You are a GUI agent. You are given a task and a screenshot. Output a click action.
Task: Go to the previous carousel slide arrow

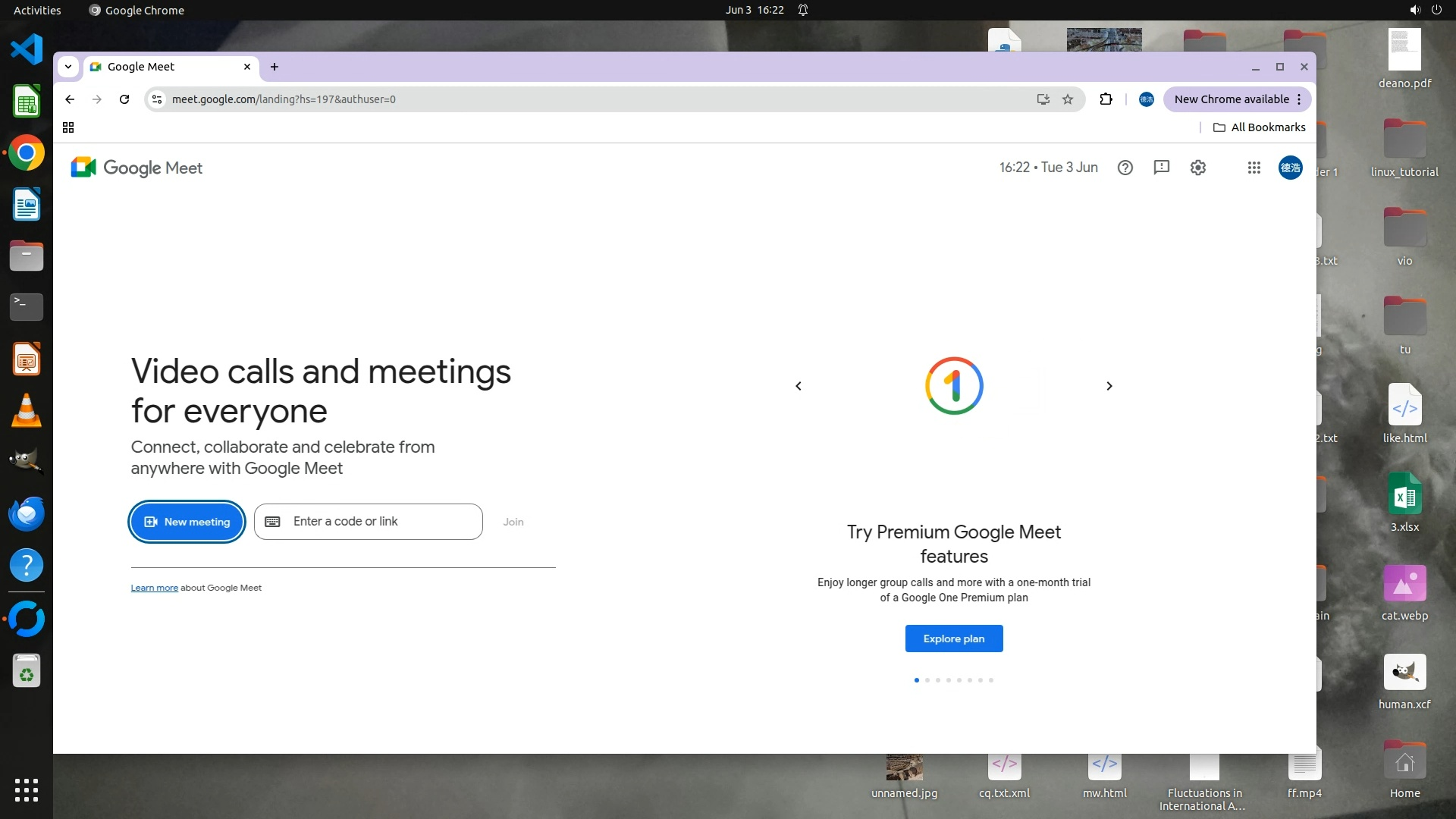click(x=799, y=386)
